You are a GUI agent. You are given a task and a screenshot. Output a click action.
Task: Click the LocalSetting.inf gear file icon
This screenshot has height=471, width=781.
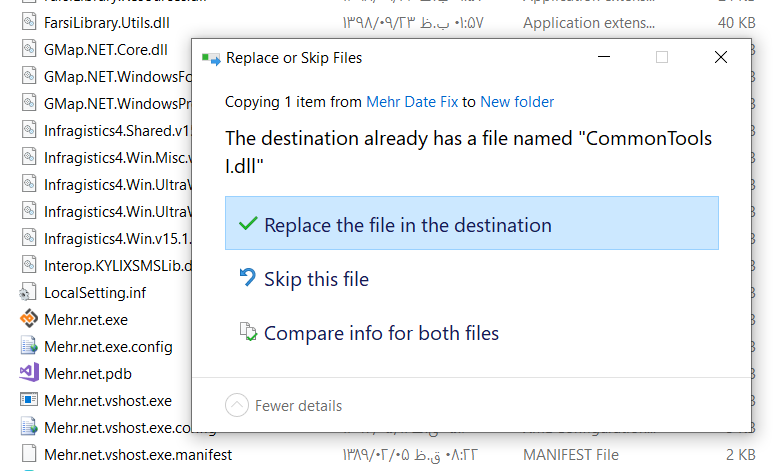point(28,293)
